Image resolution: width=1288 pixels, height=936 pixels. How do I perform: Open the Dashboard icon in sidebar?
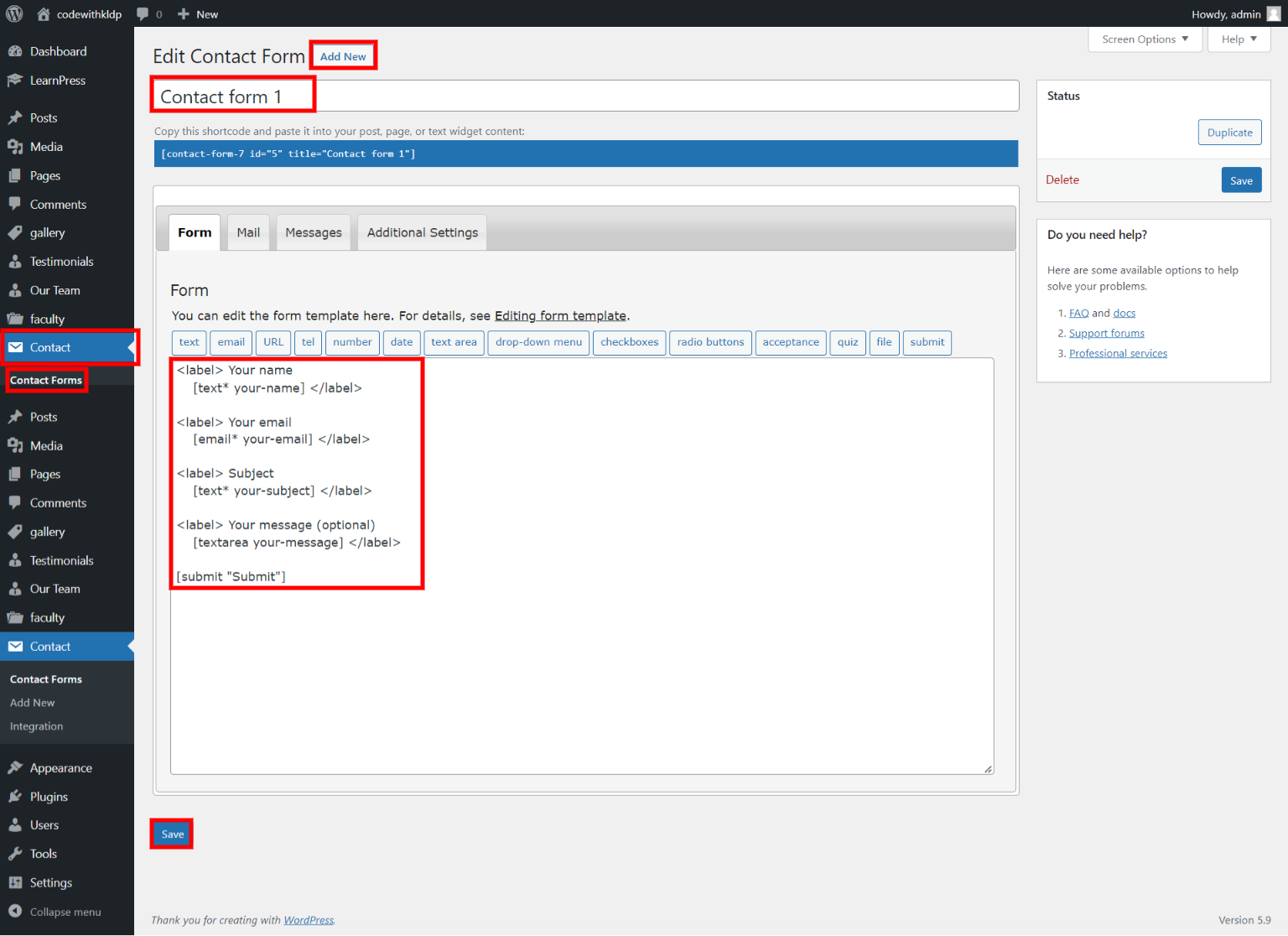coord(15,51)
